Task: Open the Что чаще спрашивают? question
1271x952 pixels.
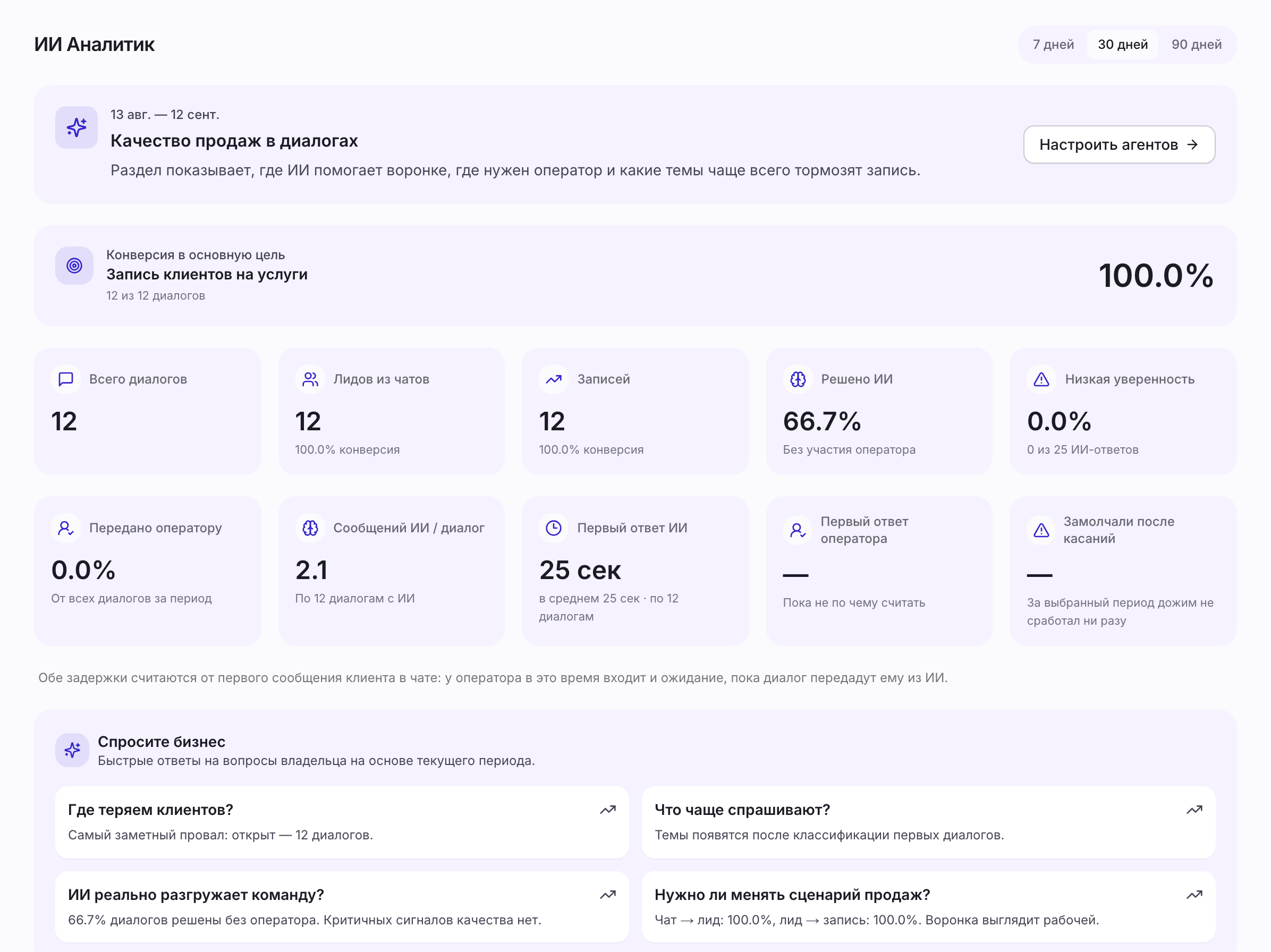Action: [929, 822]
